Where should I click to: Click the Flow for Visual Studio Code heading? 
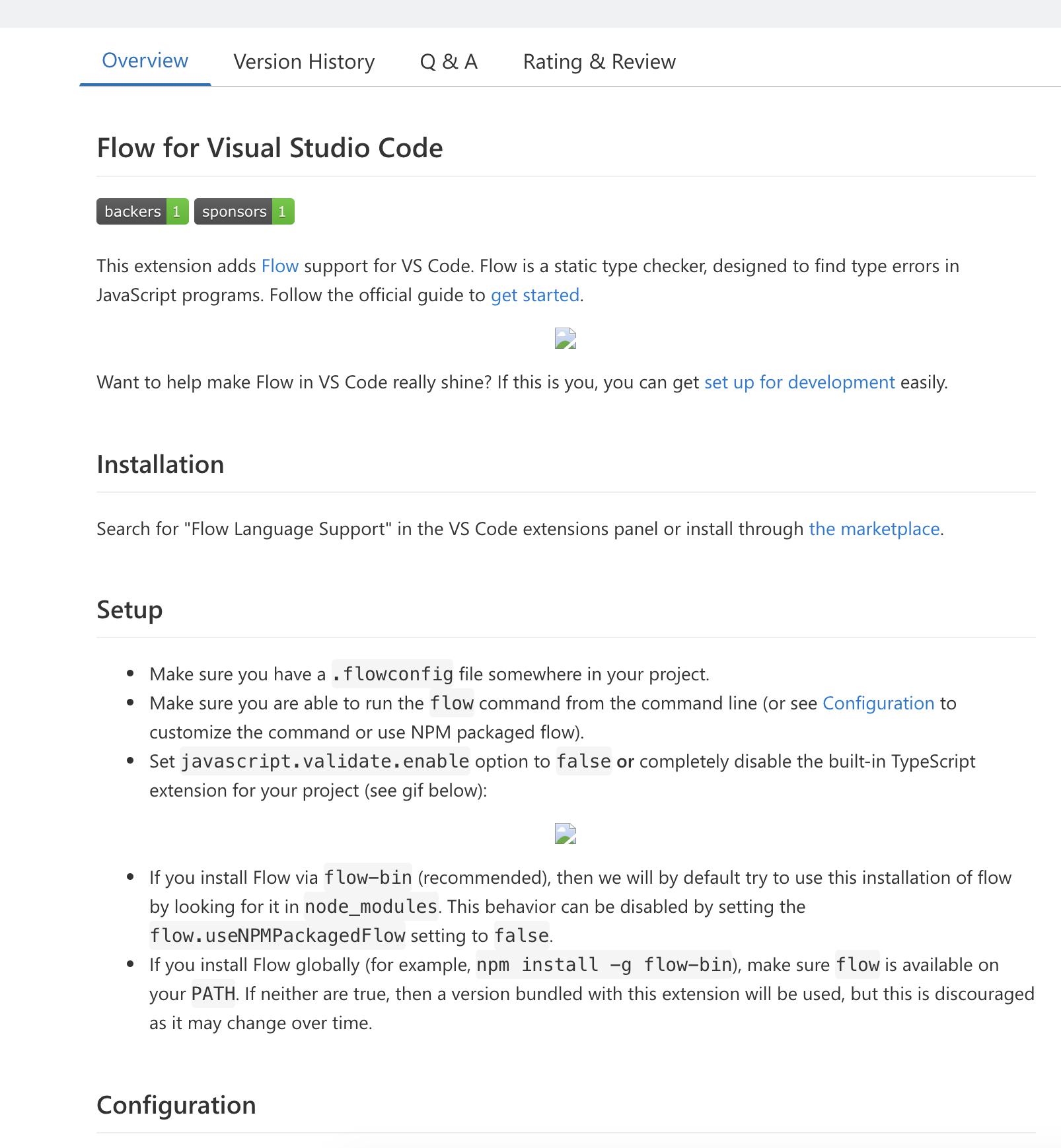[270, 148]
